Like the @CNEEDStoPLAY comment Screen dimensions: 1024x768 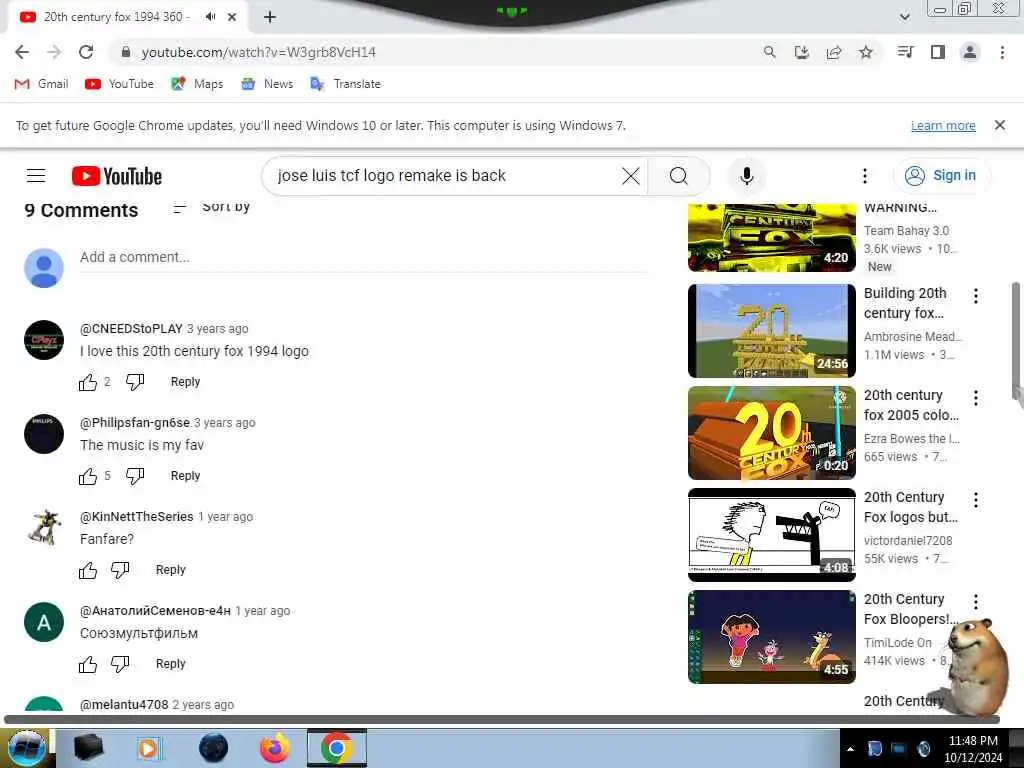[88, 382]
